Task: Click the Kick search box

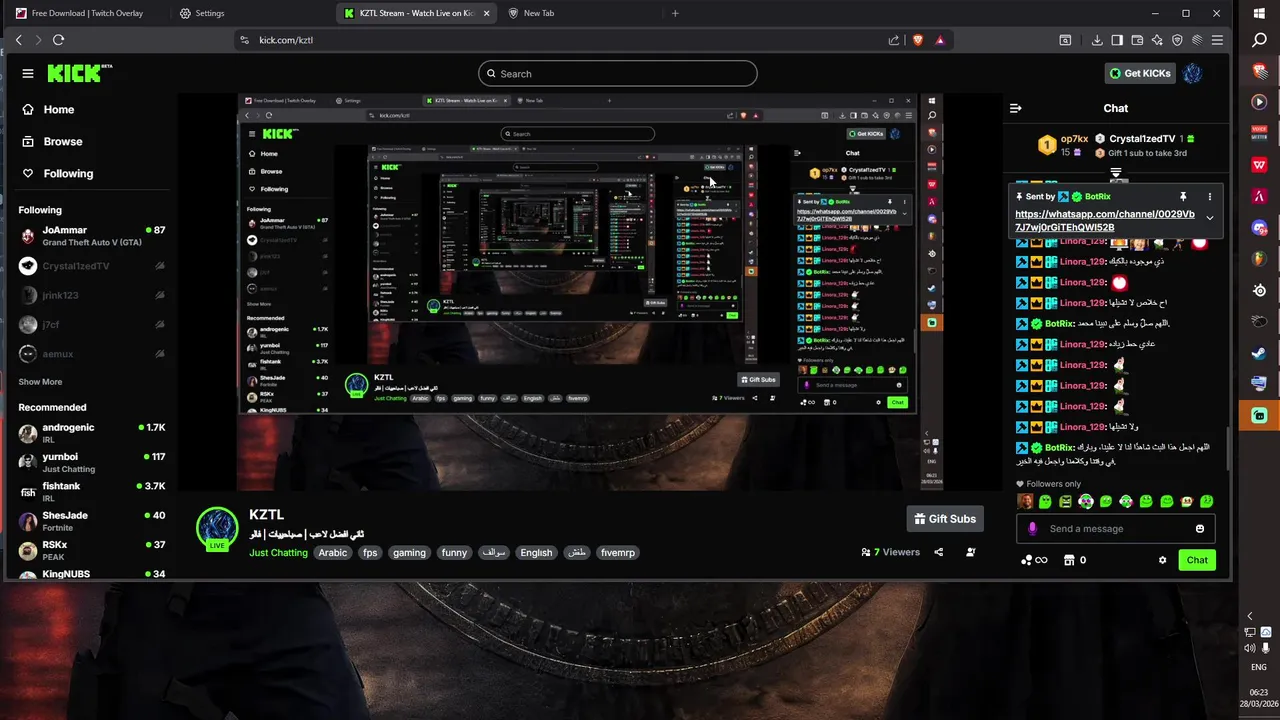Action: (618, 73)
